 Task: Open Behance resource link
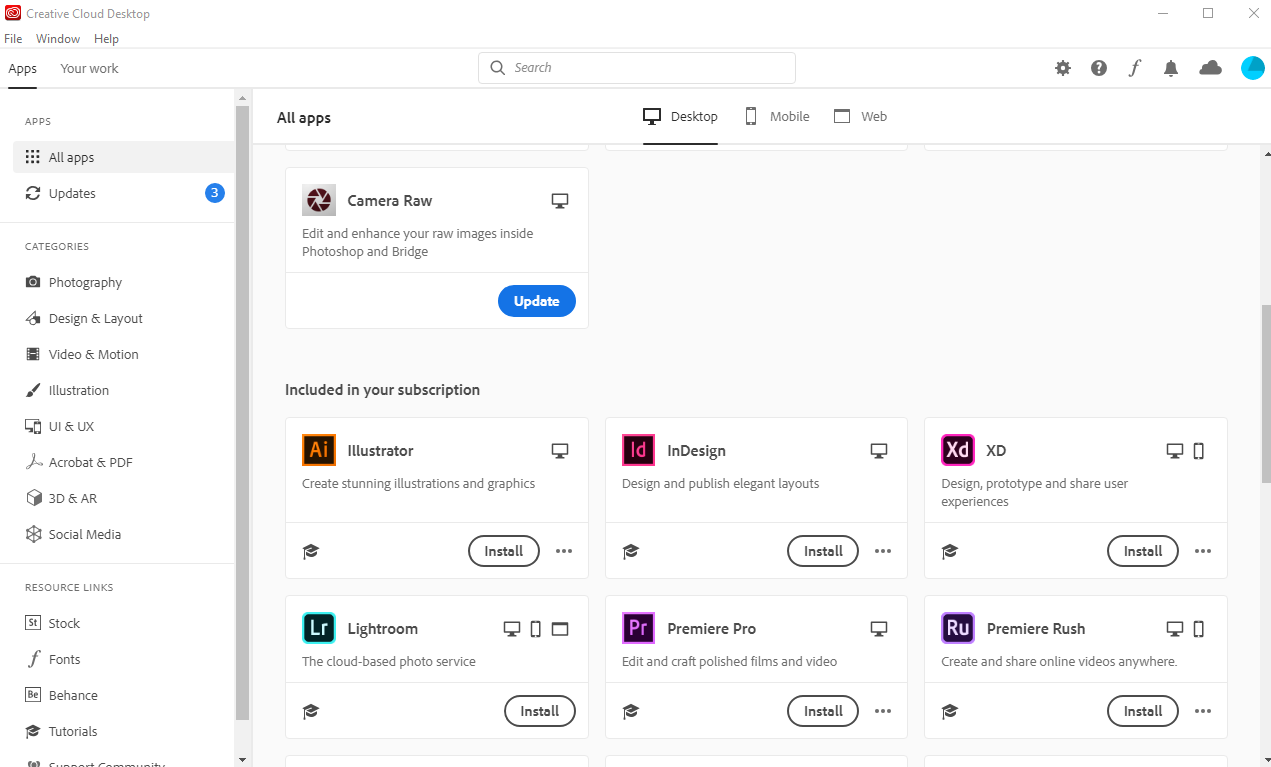click(x=124, y=695)
